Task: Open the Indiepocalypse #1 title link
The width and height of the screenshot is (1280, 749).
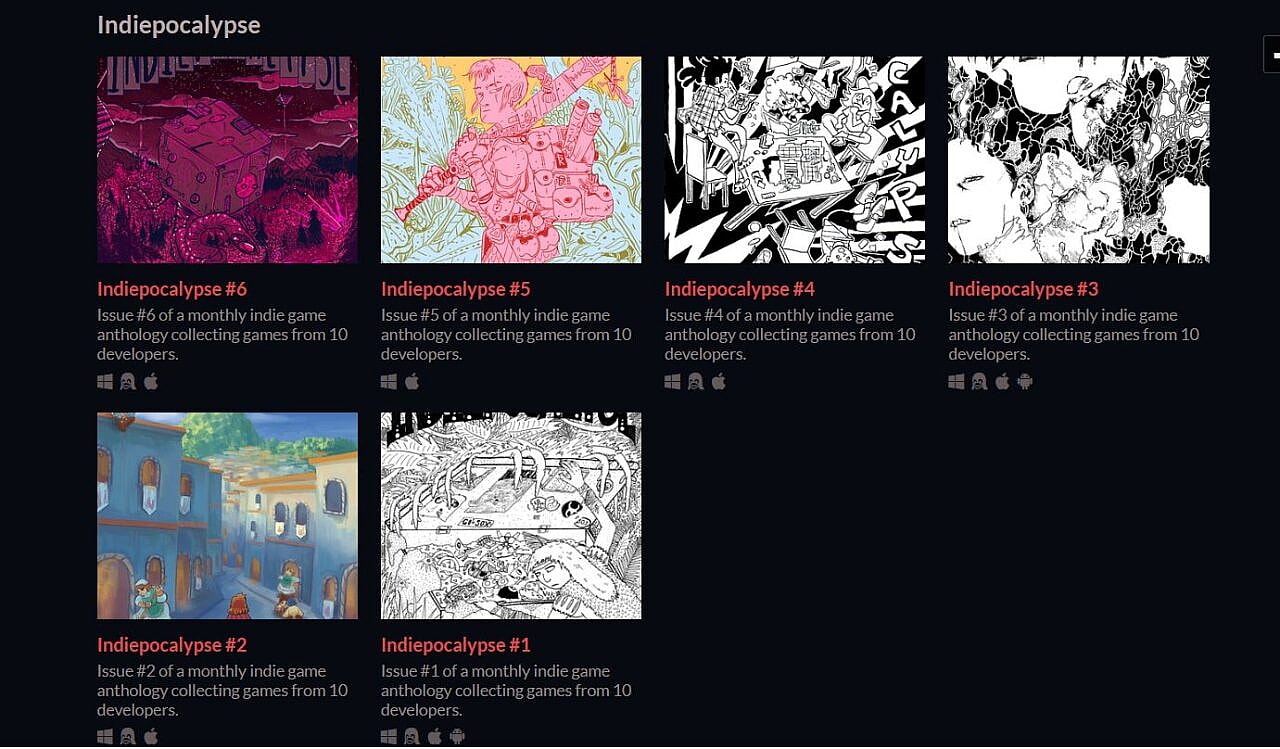Action: [x=456, y=645]
